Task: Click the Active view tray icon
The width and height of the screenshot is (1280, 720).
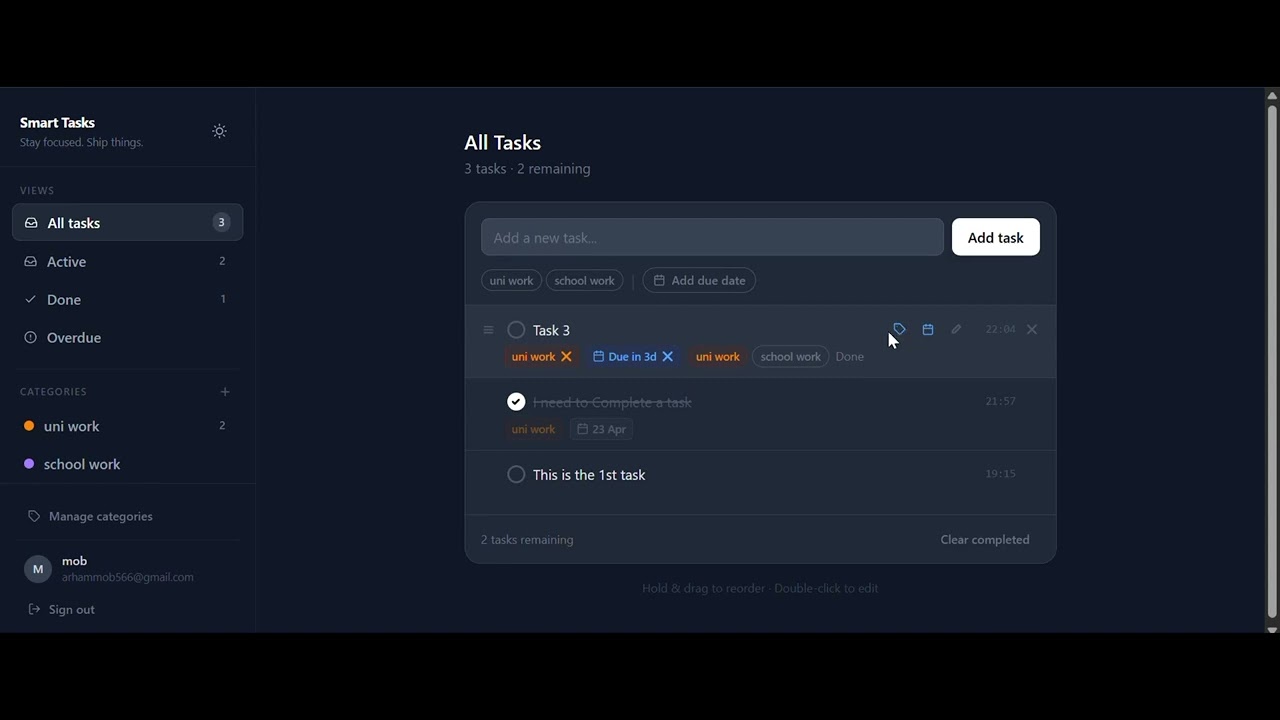Action: click(31, 261)
